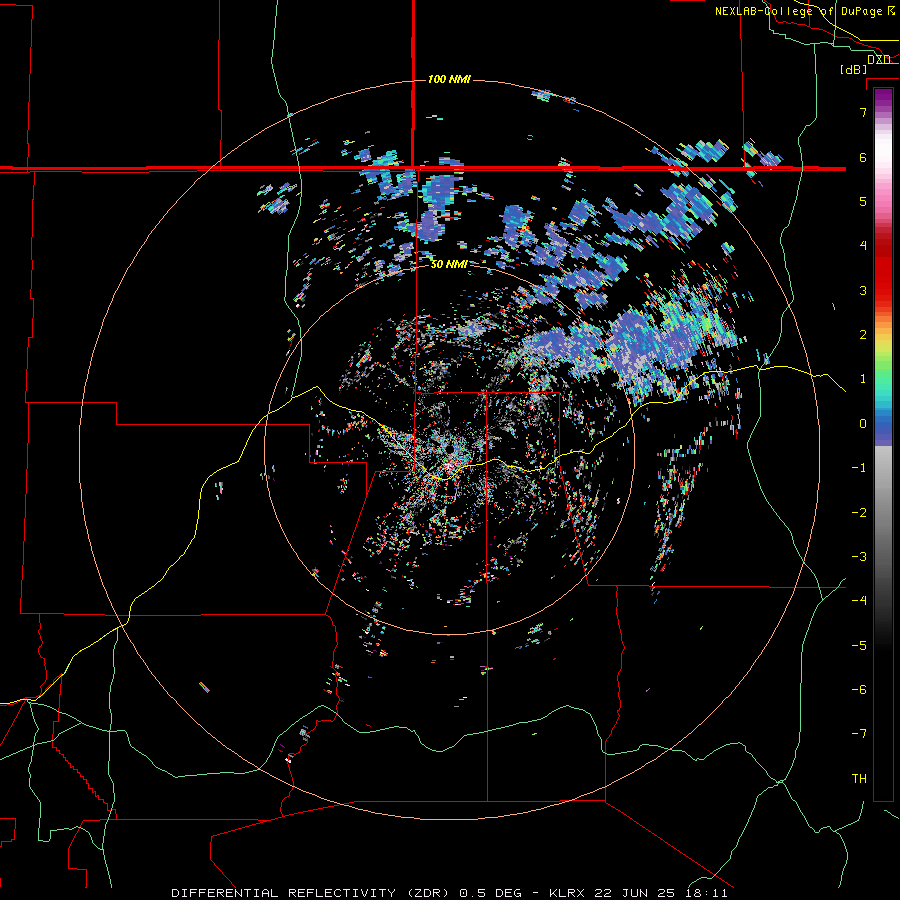Click the -5 dB tick label on the color scale
The height and width of the screenshot is (900, 900).
[859, 646]
